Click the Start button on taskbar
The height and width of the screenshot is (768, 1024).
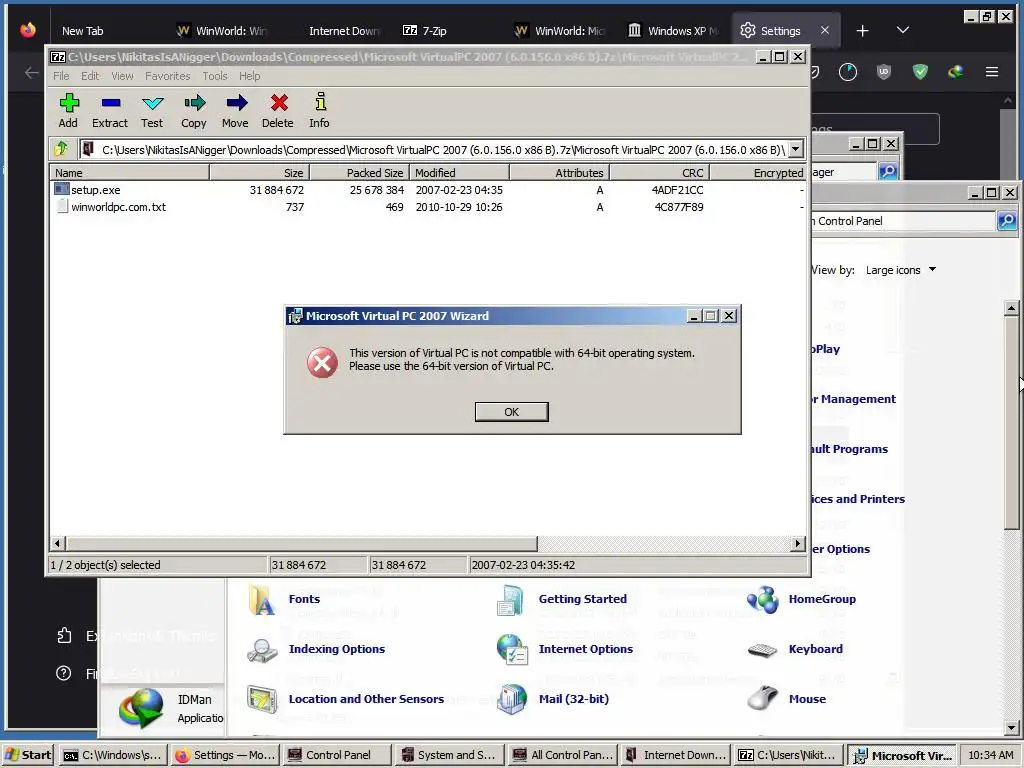28,755
